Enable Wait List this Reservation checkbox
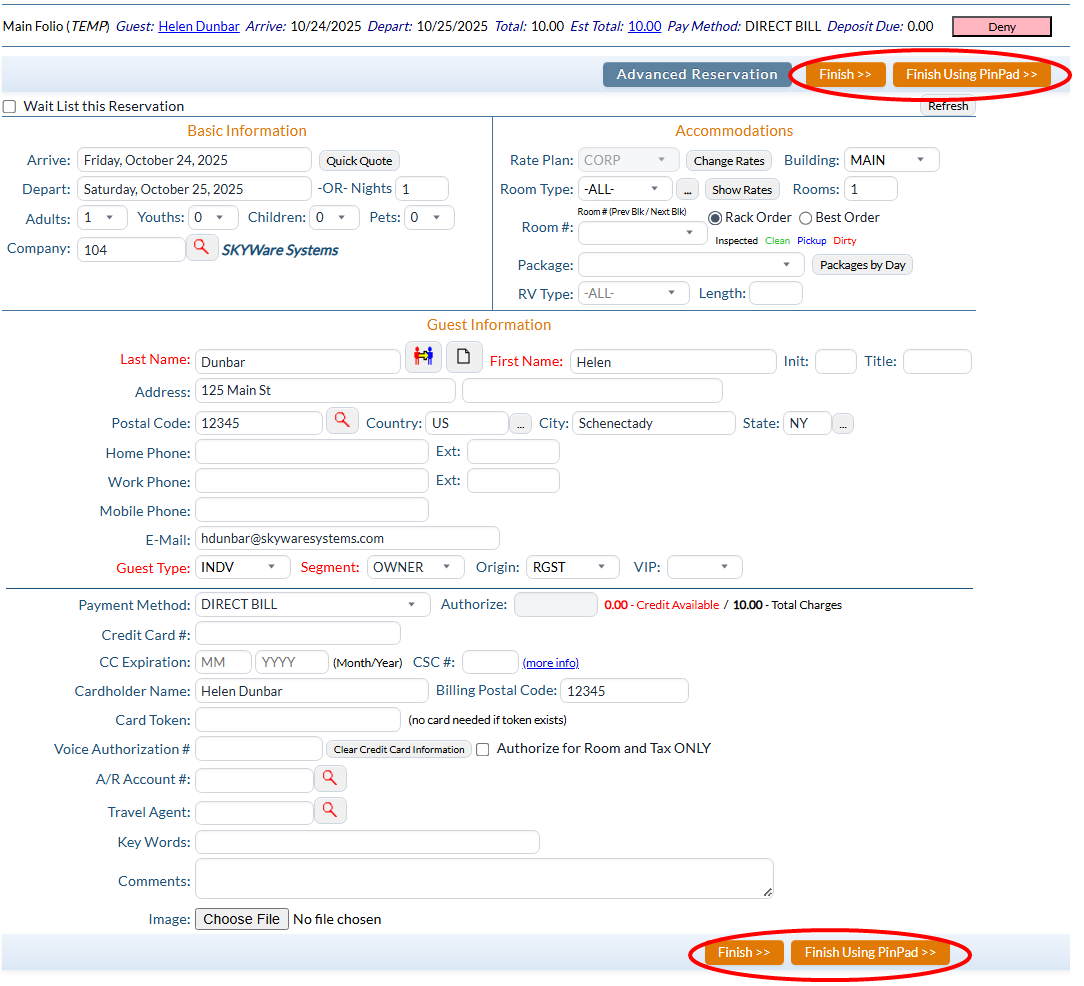Viewport: 1084px width, 986px height. click(10, 107)
